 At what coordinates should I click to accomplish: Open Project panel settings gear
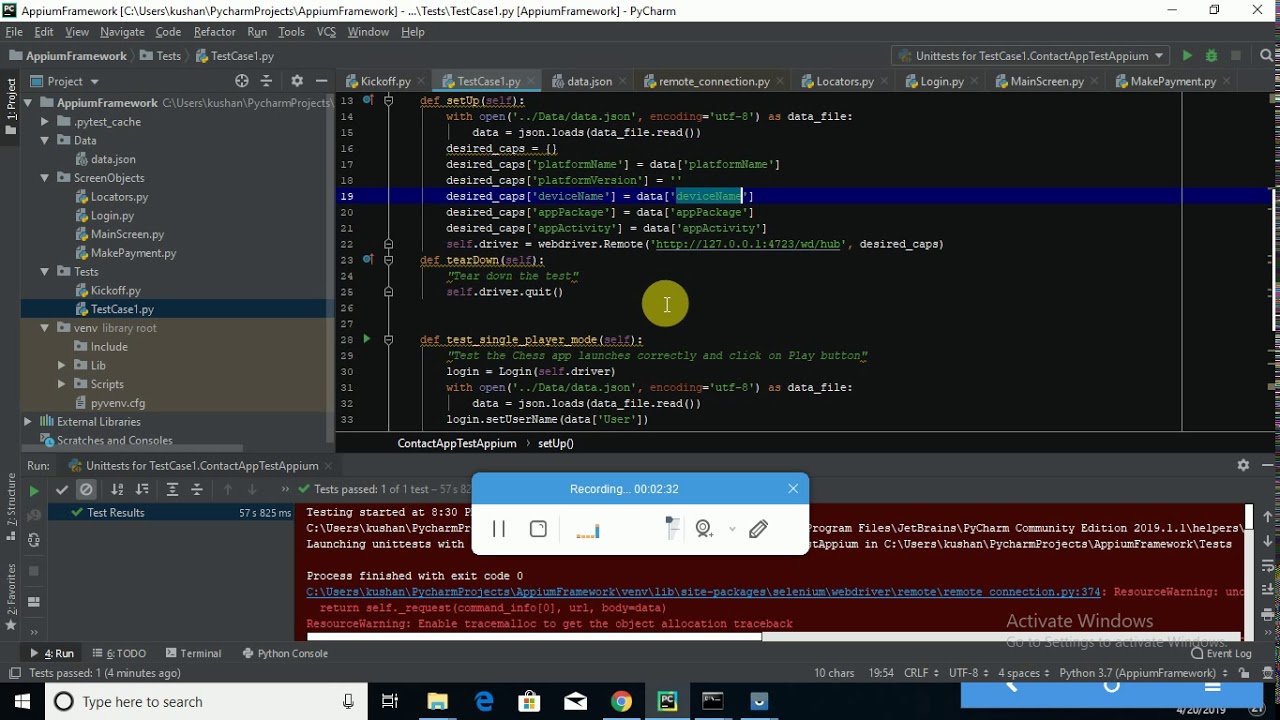tap(297, 81)
